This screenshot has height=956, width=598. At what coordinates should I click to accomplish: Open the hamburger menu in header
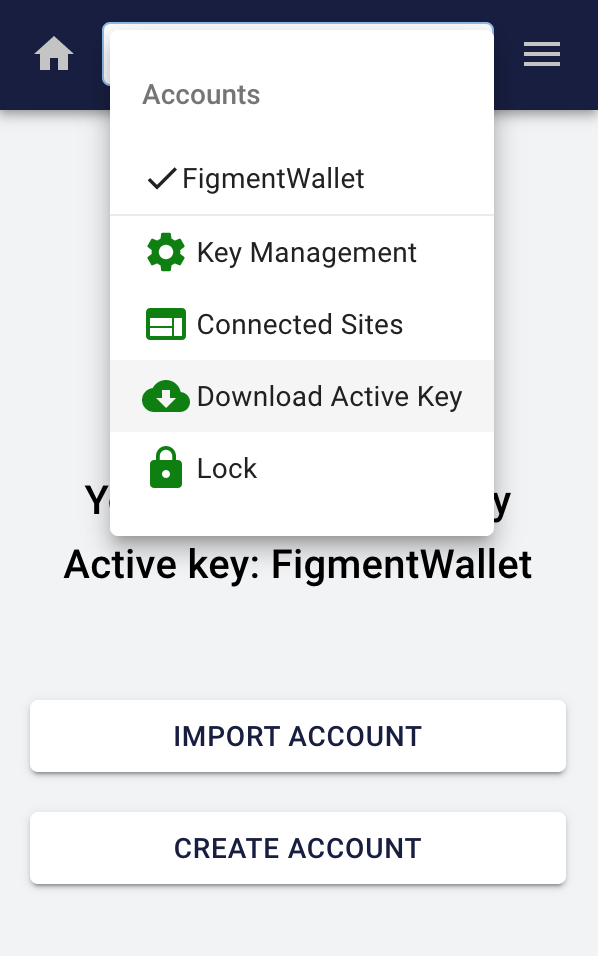click(541, 54)
